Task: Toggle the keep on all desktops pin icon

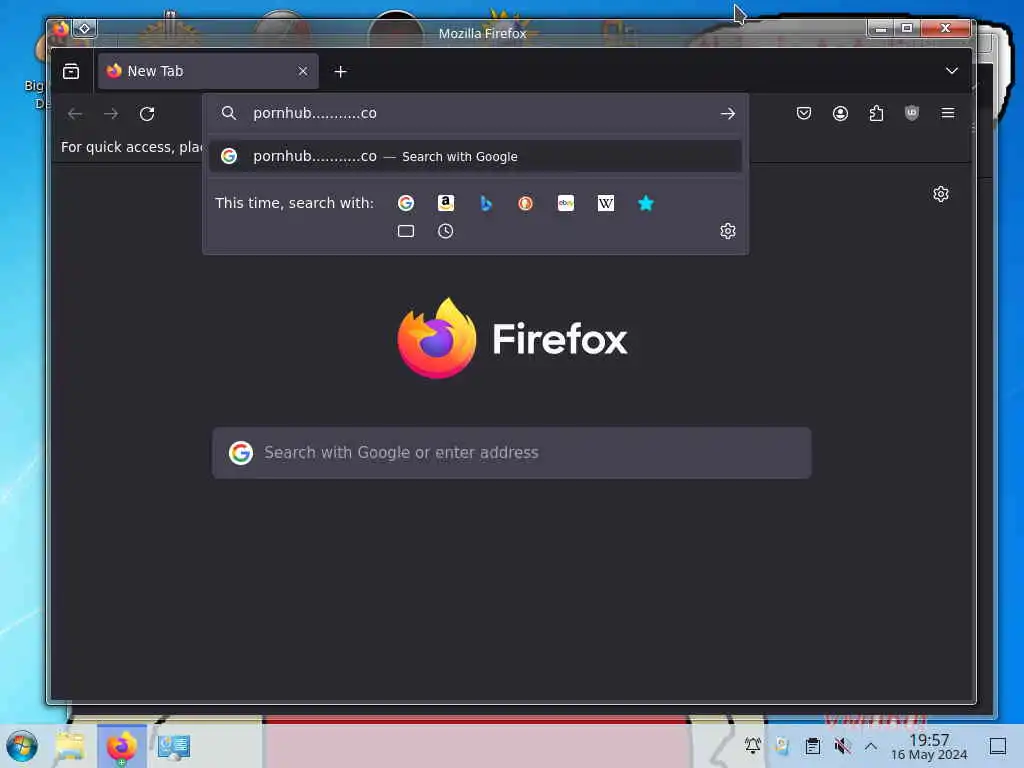Action: [84, 29]
